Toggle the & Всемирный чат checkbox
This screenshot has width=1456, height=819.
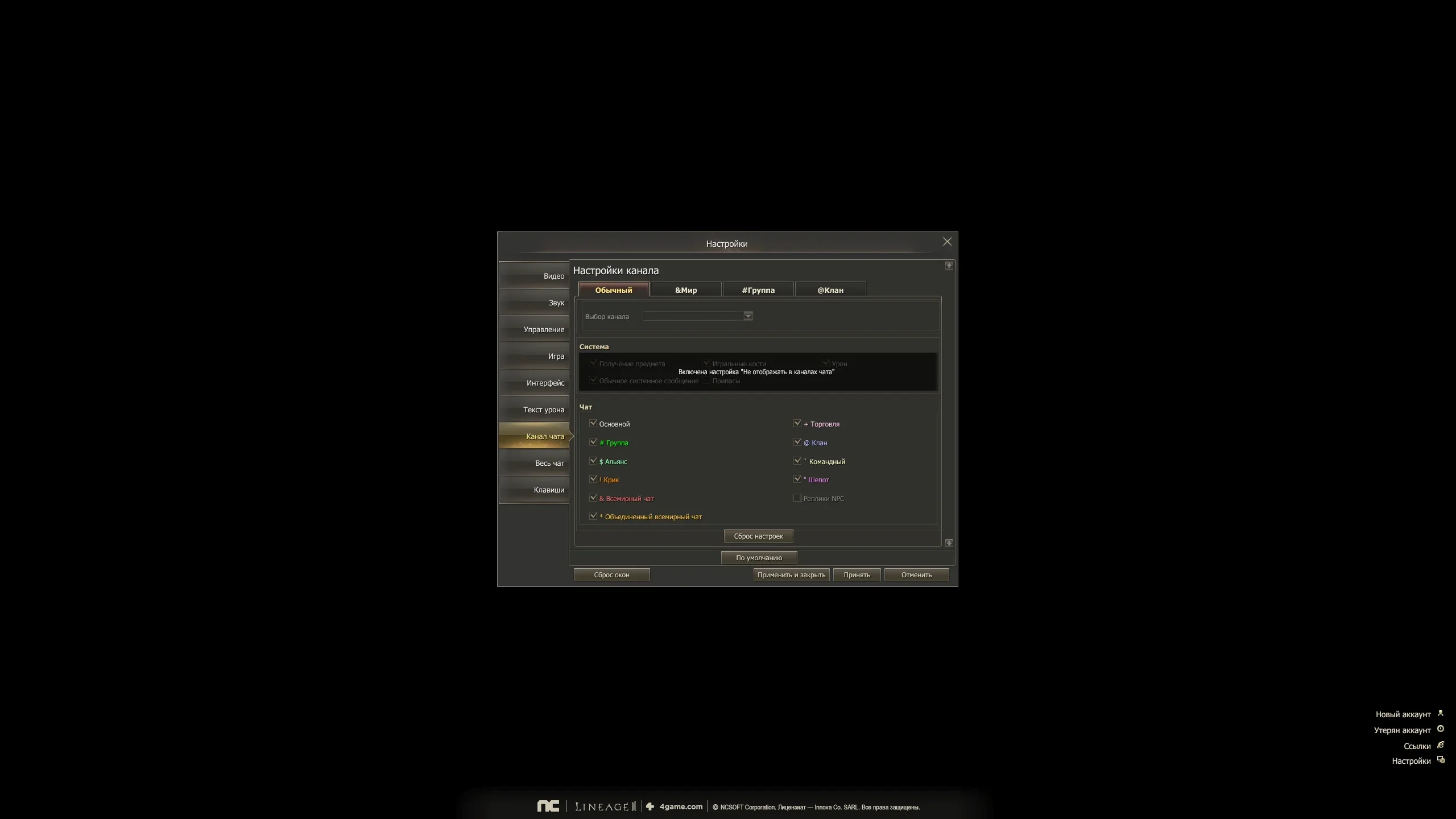(593, 498)
